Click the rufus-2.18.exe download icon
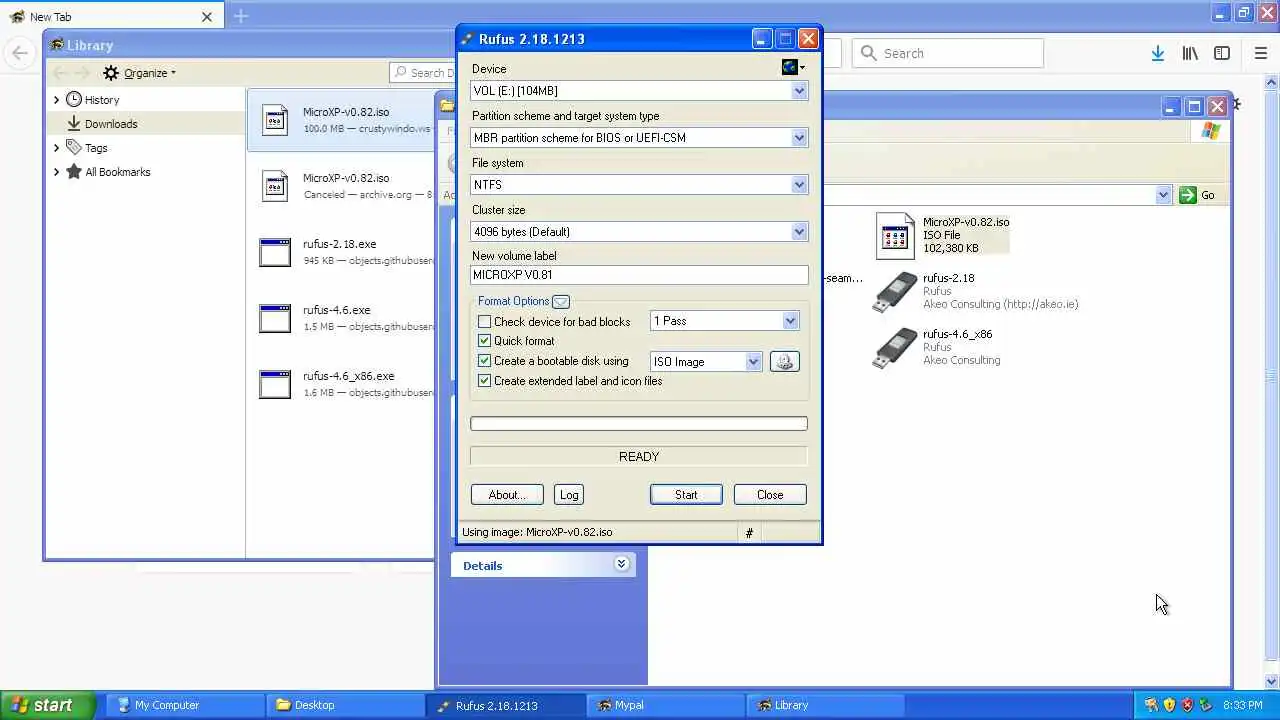 tap(275, 252)
